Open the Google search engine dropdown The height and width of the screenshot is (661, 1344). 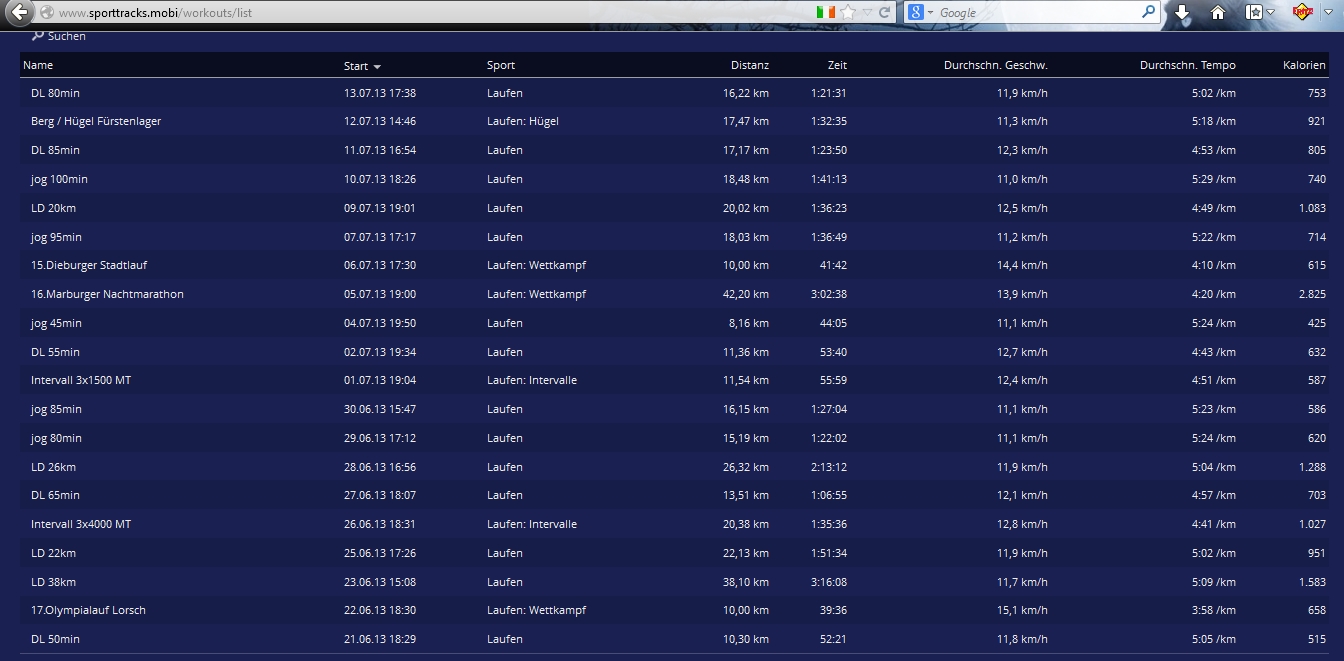pyautogui.click(x=921, y=13)
